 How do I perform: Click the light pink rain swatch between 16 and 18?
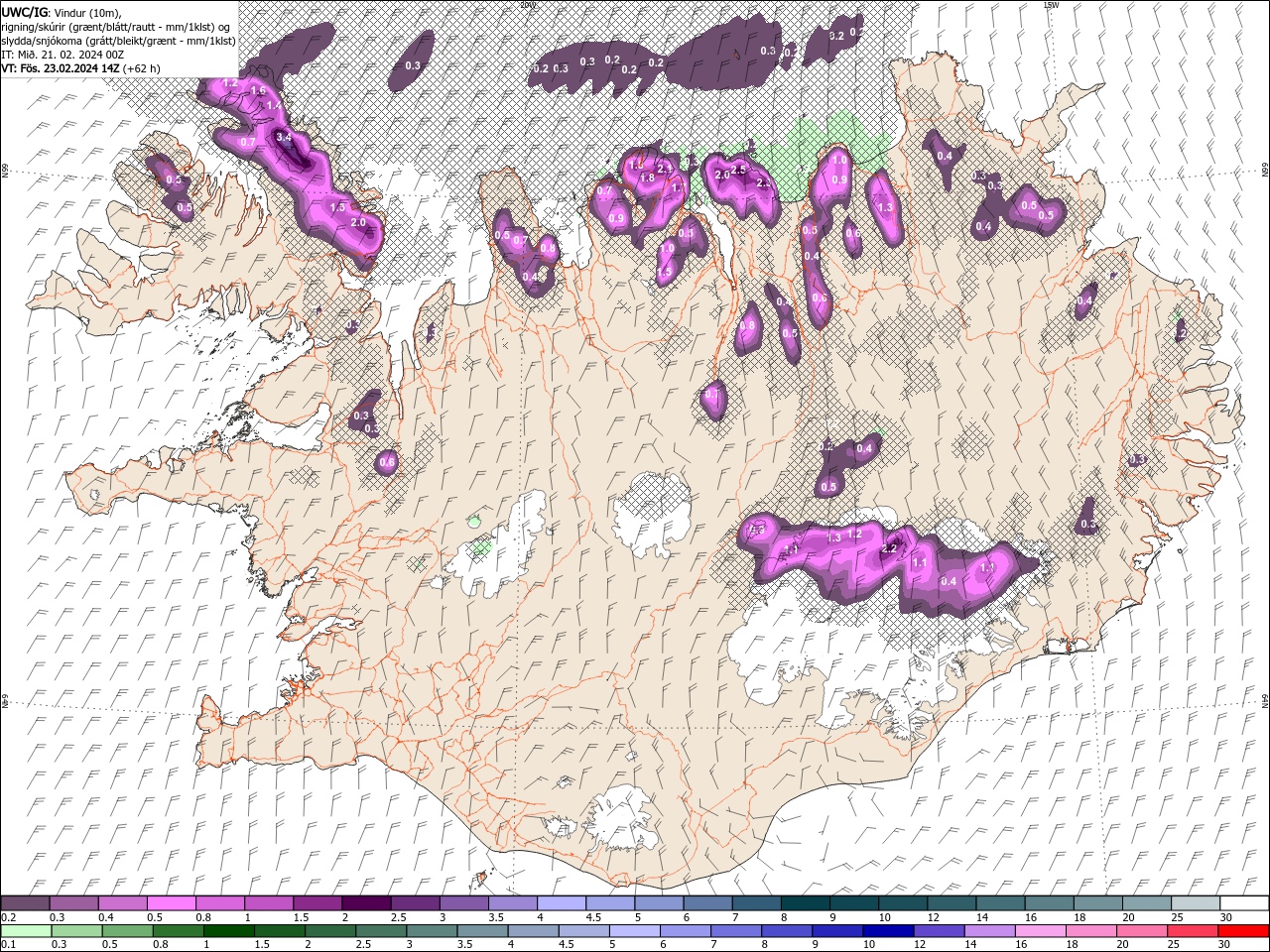pos(1039,931)
